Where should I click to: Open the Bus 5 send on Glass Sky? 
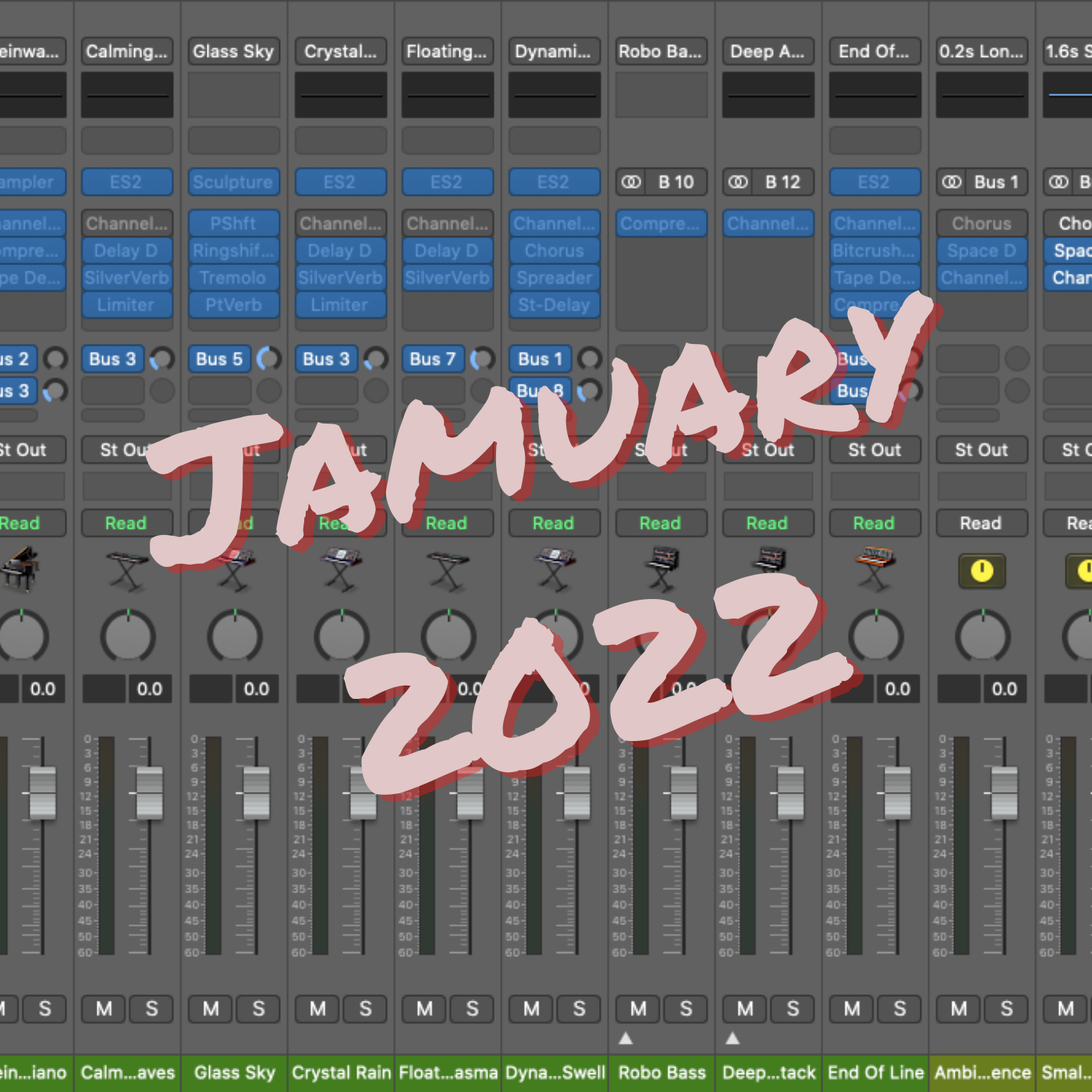(x=219, y=359)
